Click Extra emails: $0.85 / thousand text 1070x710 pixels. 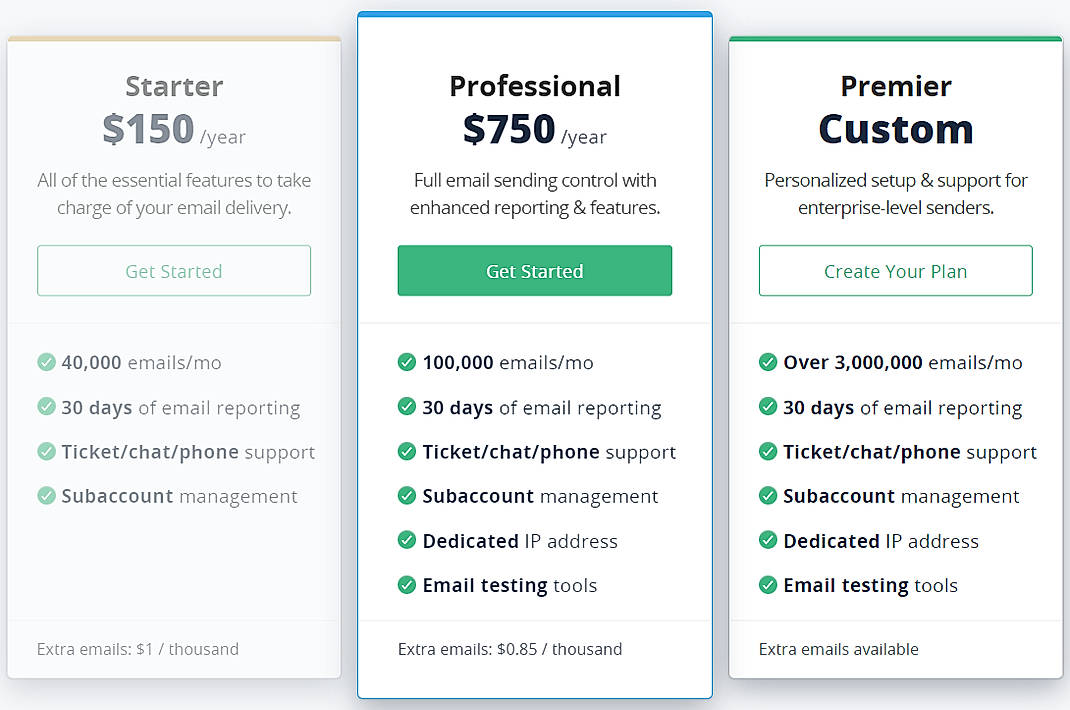[x=510, y=649]
